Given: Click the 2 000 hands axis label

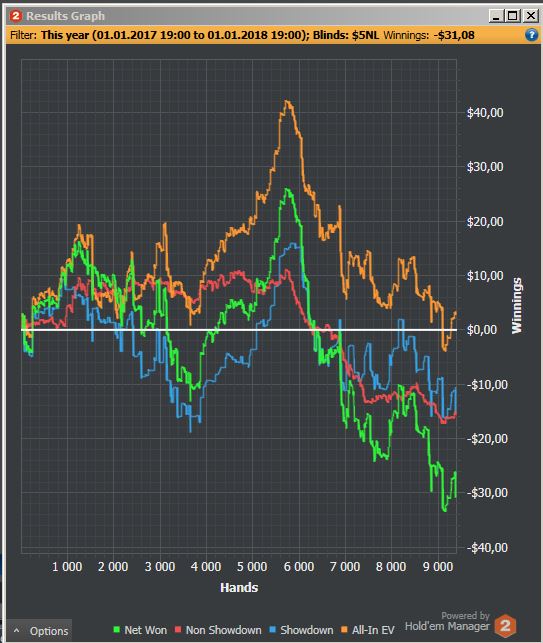Looking at the screenshot, I should (x=113, y=567).
